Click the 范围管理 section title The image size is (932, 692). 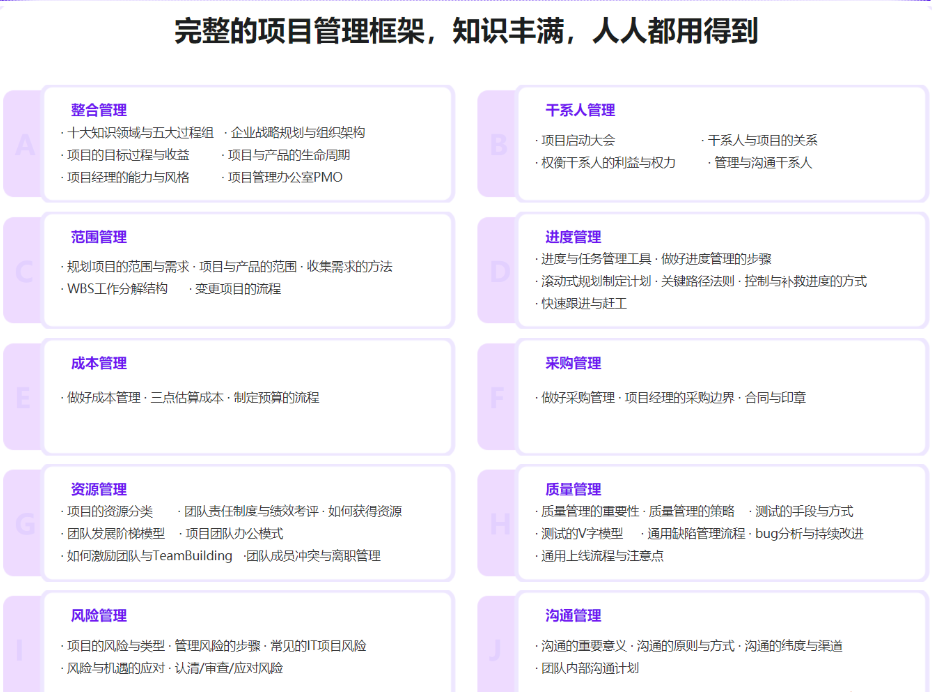coord(99,237)
